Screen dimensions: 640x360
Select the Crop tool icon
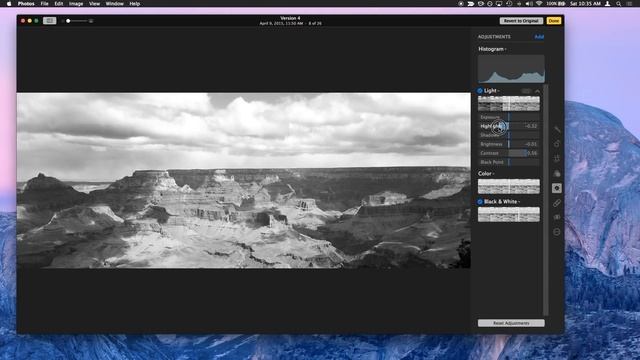pos(557,159)
